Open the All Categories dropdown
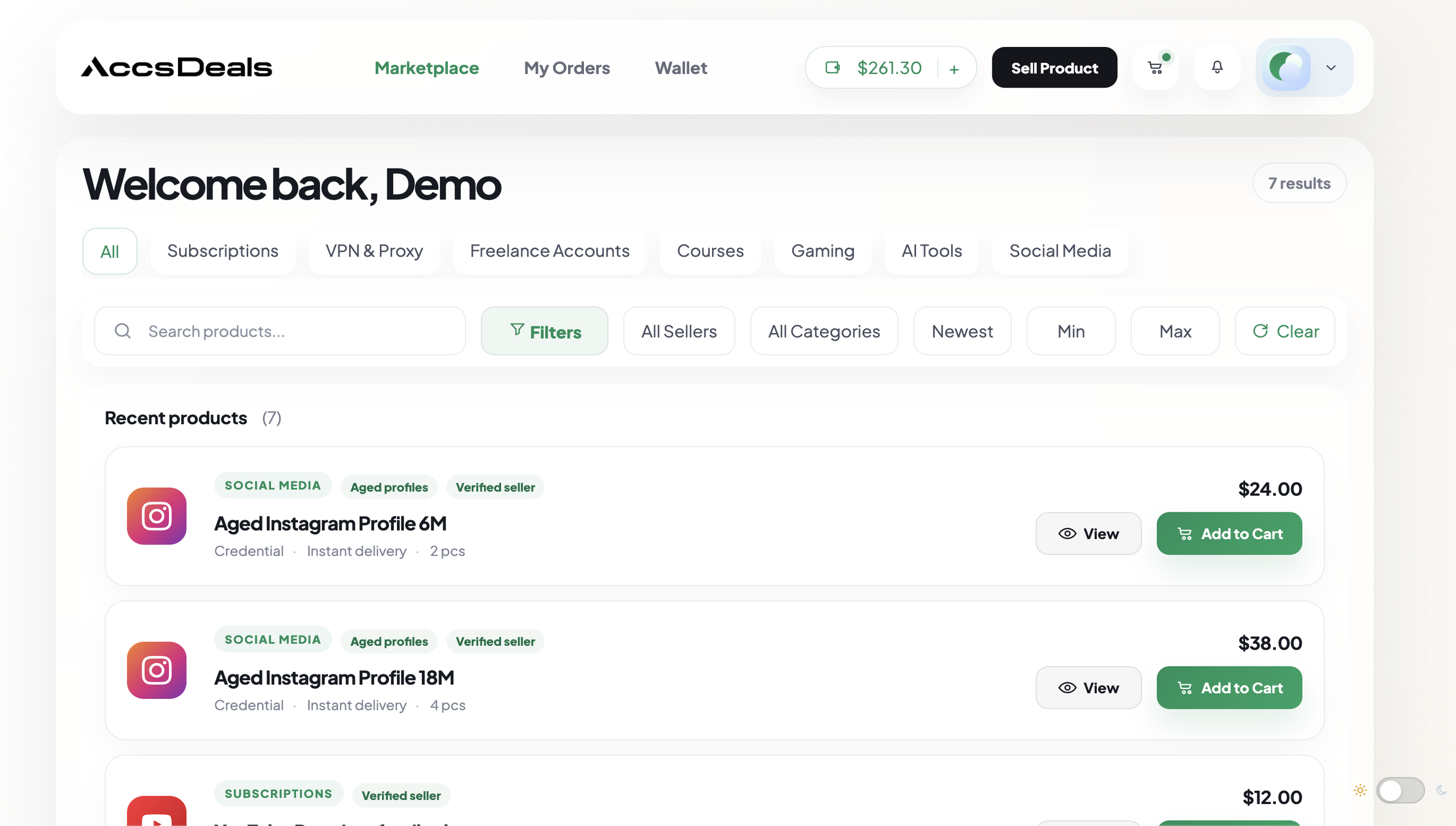1456x826 pixels. pyautogui.click(x=825, y=331)
